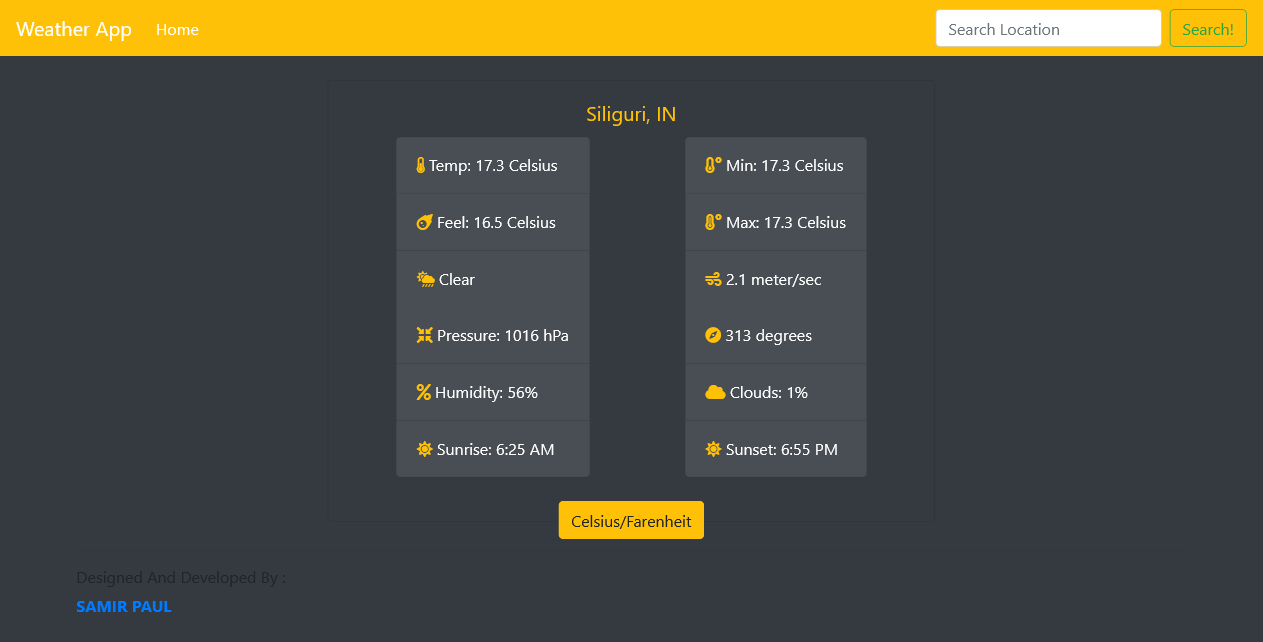
Task: Click the Weather App brand title
Action: click(x=74, y=29)
